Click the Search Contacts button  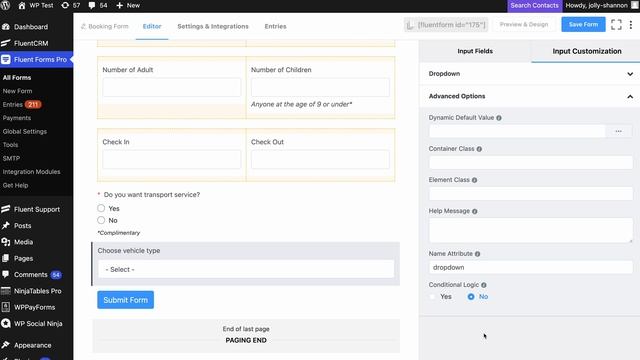click(534, 5)
